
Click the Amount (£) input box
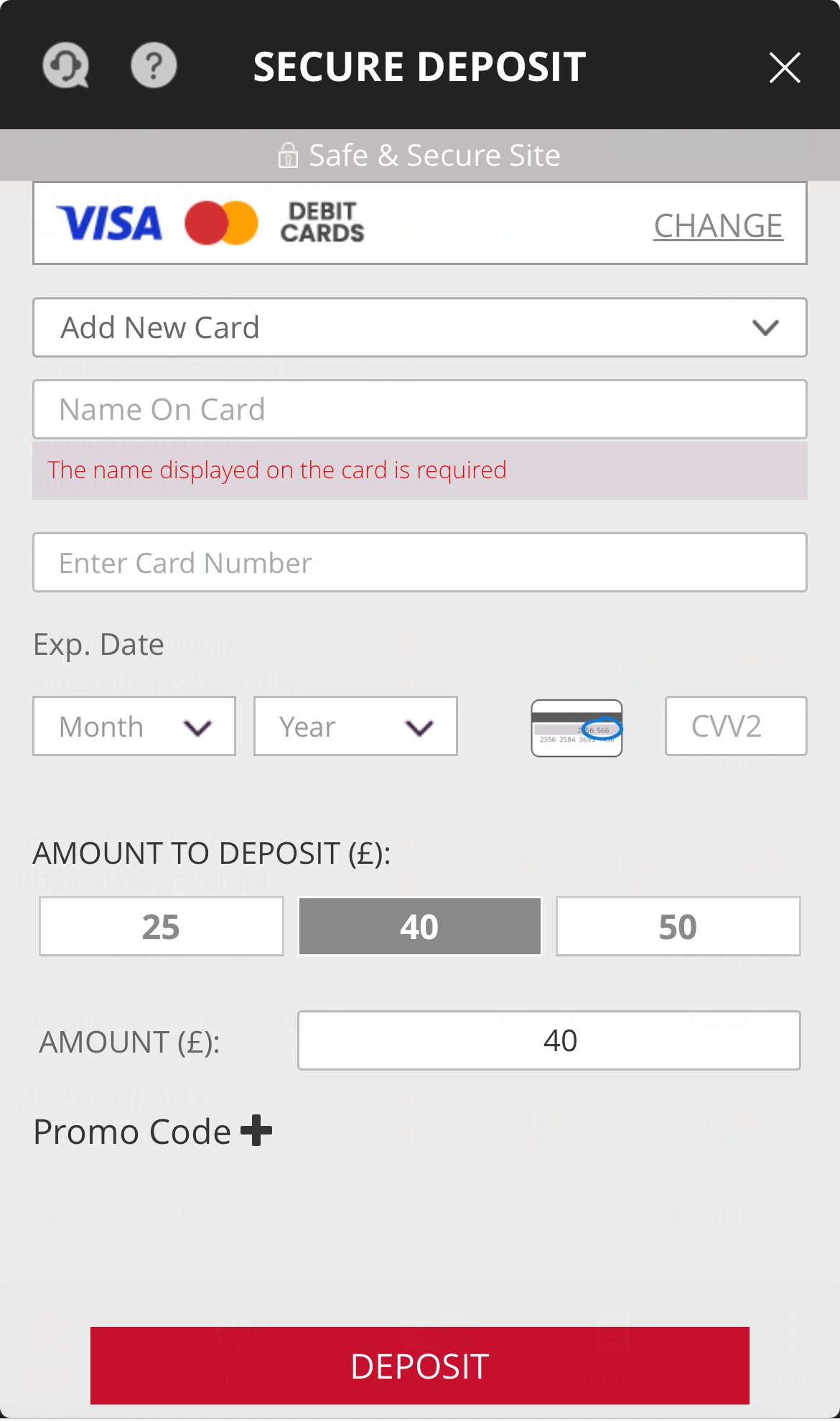[549, 1040]
